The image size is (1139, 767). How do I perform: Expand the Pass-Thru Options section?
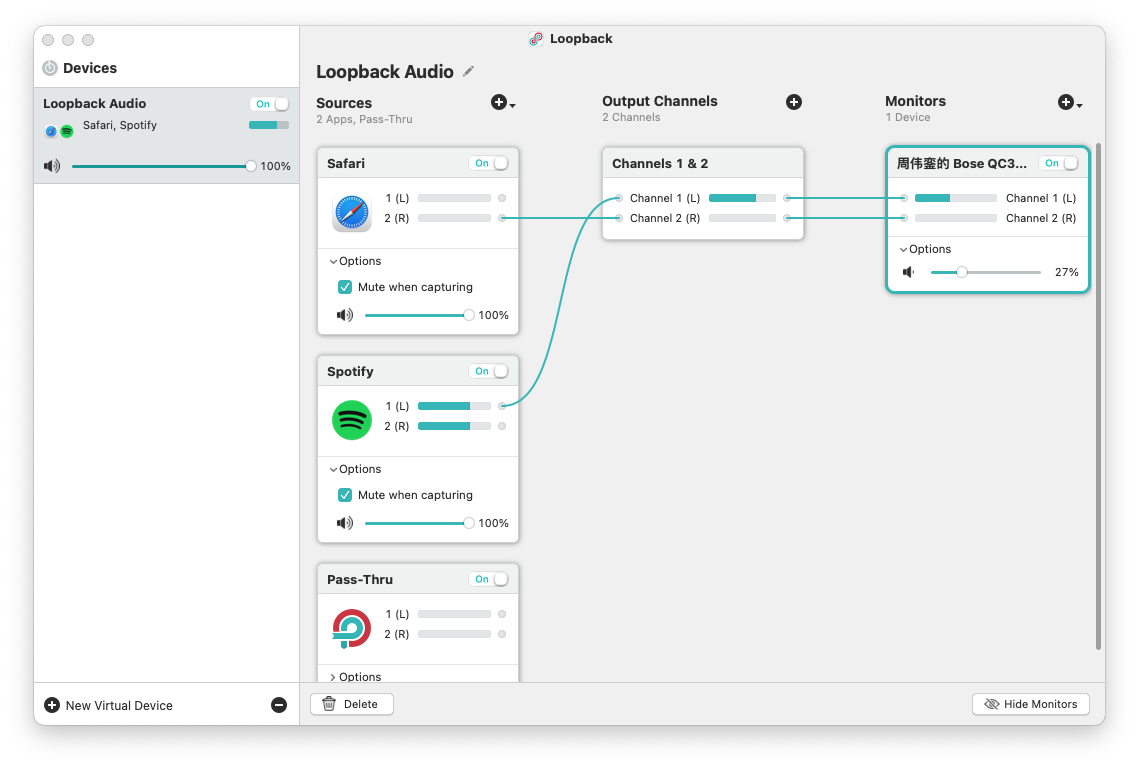click(x=355, y=677)
